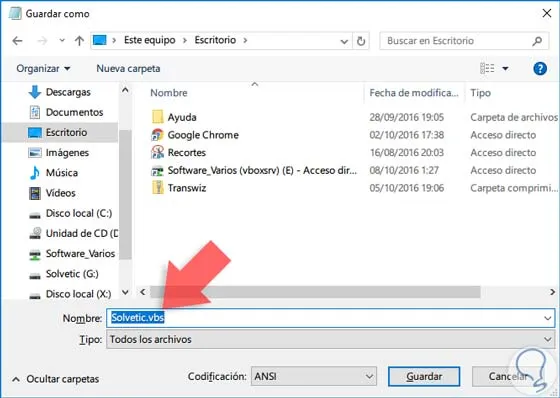Click the Transwiz compressed folder icon
560x398 pixels.
pyautogui.click(x=158, y=188)
